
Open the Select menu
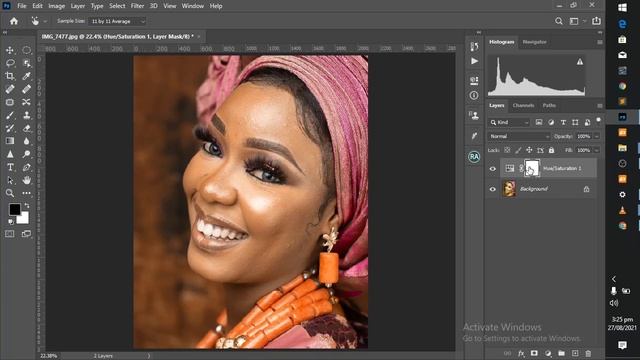[117, 6]
